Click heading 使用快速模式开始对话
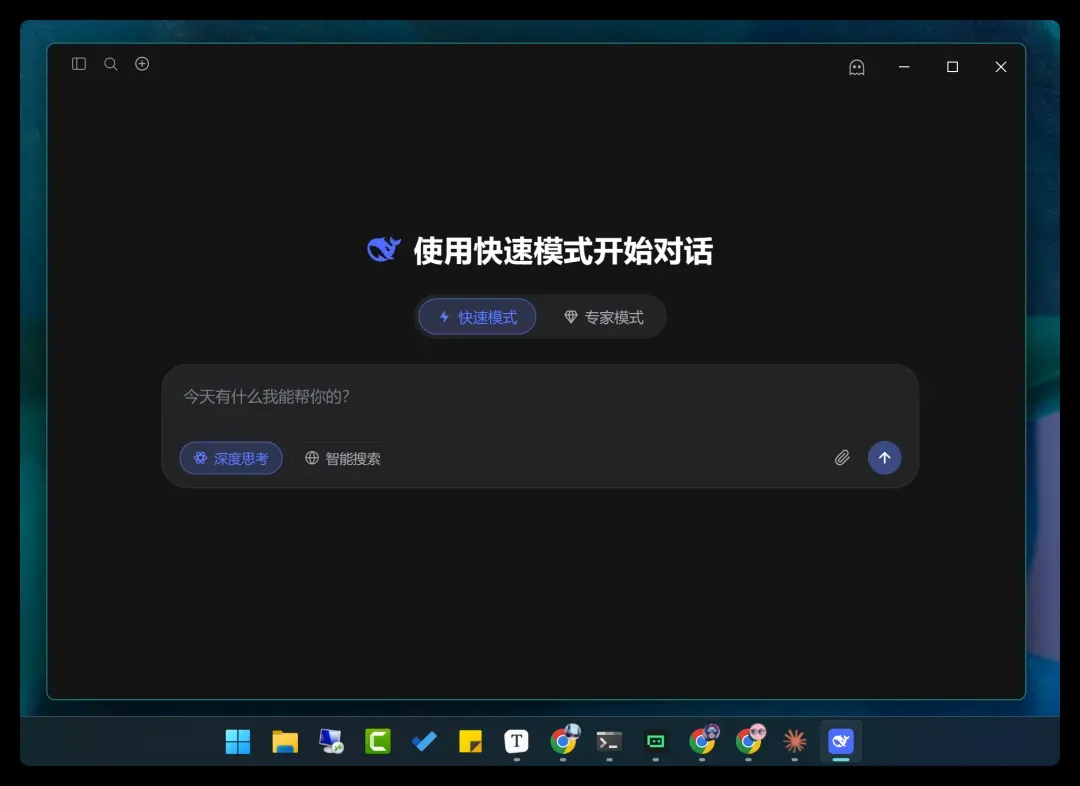The image size is (1080, 786). click(x=563, y=251)
